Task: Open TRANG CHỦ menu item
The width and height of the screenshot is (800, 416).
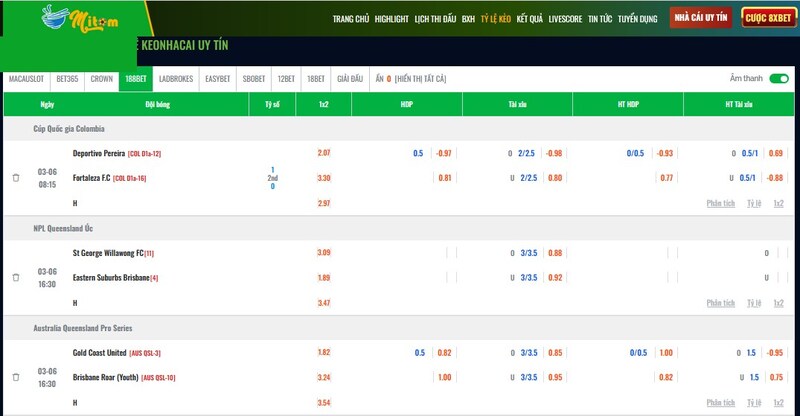Action: (351, 19)
